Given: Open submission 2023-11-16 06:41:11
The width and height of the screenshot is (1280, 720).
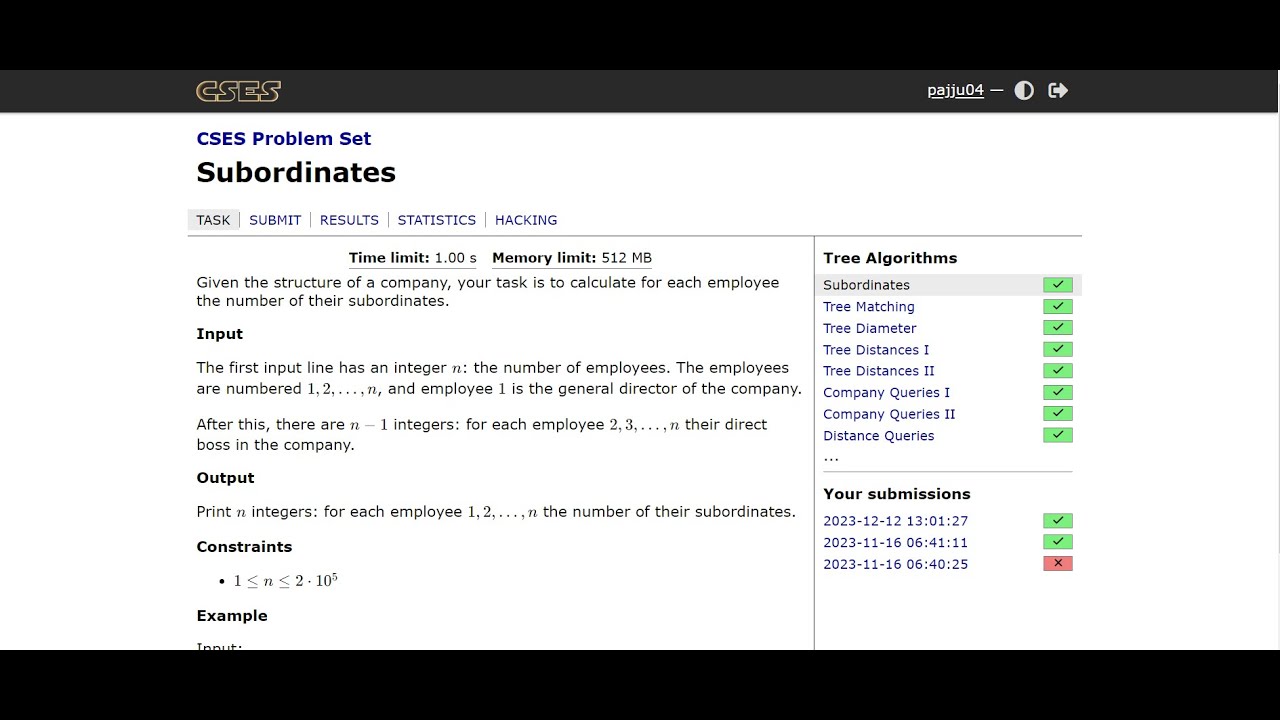Looking at the screenshot, I should coord(895,543).
